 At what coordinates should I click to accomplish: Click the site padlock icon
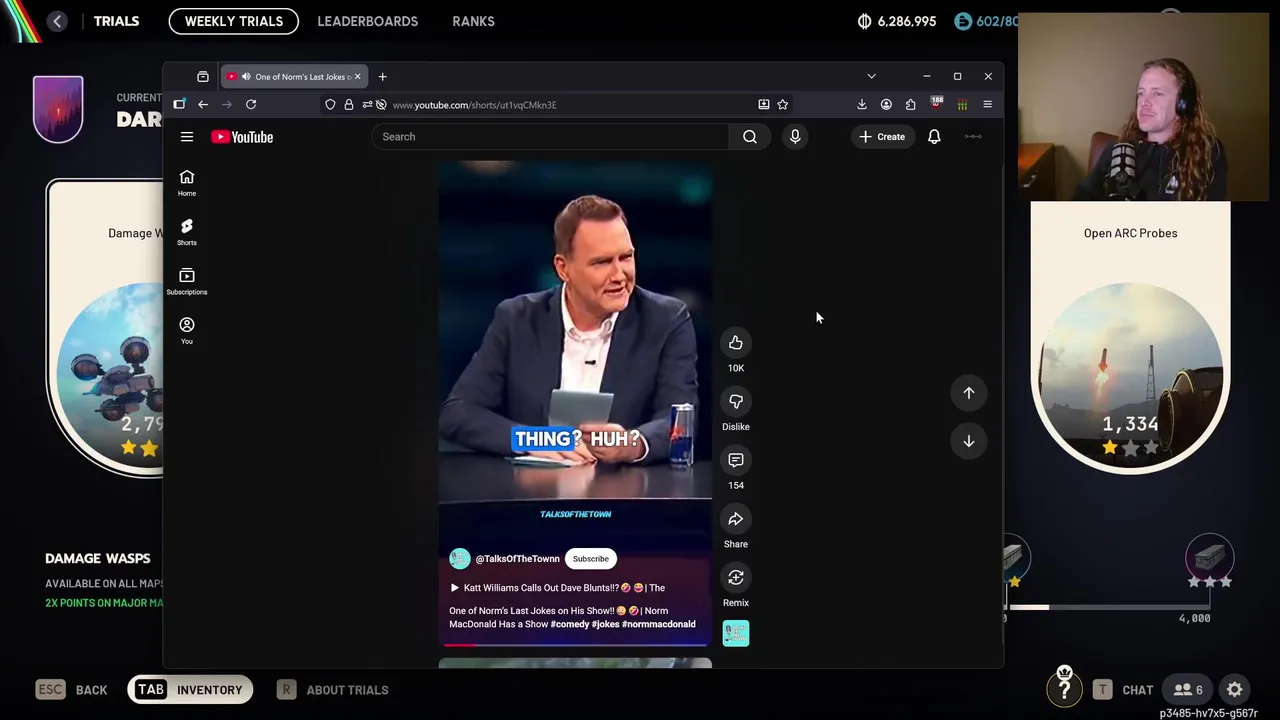point(349,104)
